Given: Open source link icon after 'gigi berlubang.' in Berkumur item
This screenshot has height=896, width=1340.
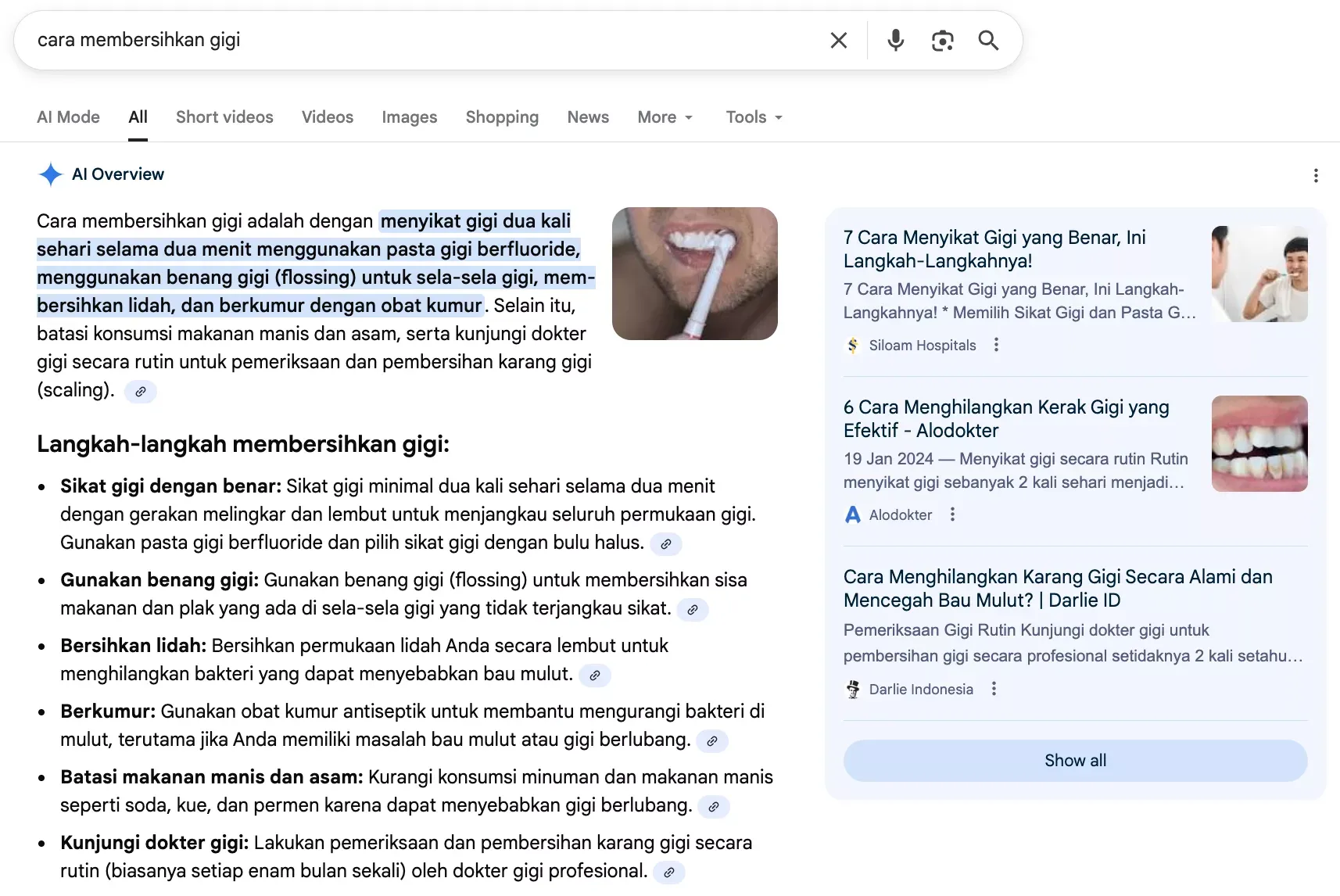Looking at the screenshot, I should (x=712, y=741).
